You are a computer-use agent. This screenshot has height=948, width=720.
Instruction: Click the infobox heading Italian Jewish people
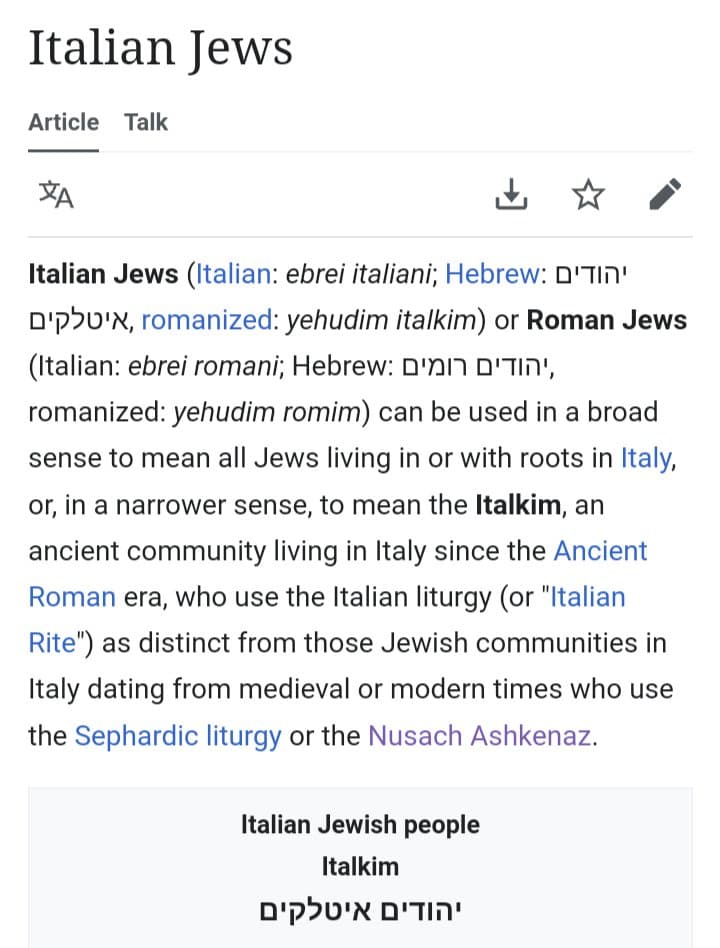360,825
